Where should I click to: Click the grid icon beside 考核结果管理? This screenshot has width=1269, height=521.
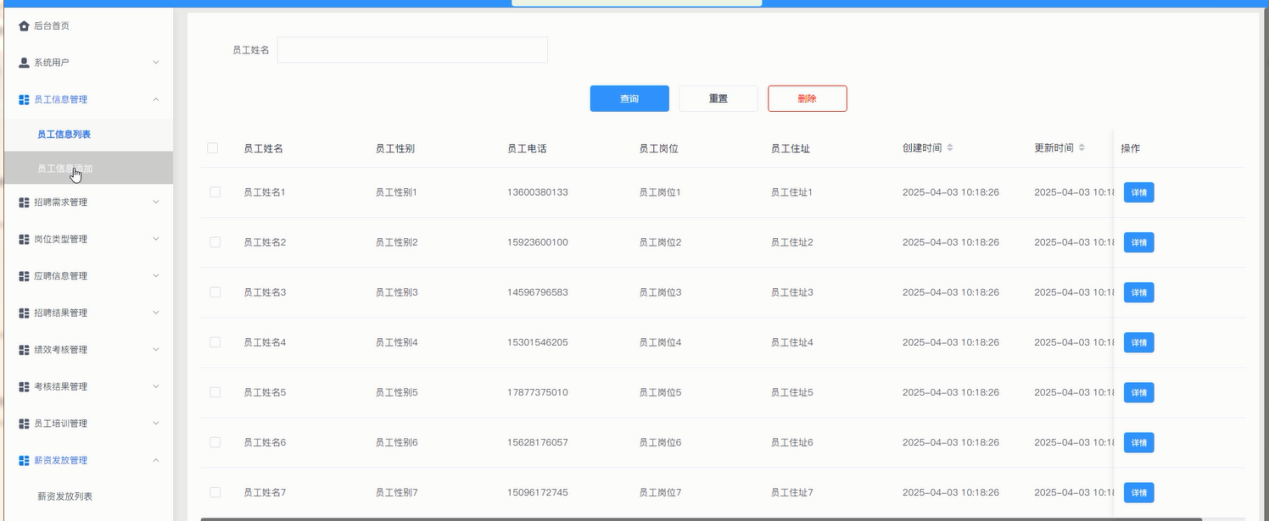pyautogui.click(x=24, y=387)
